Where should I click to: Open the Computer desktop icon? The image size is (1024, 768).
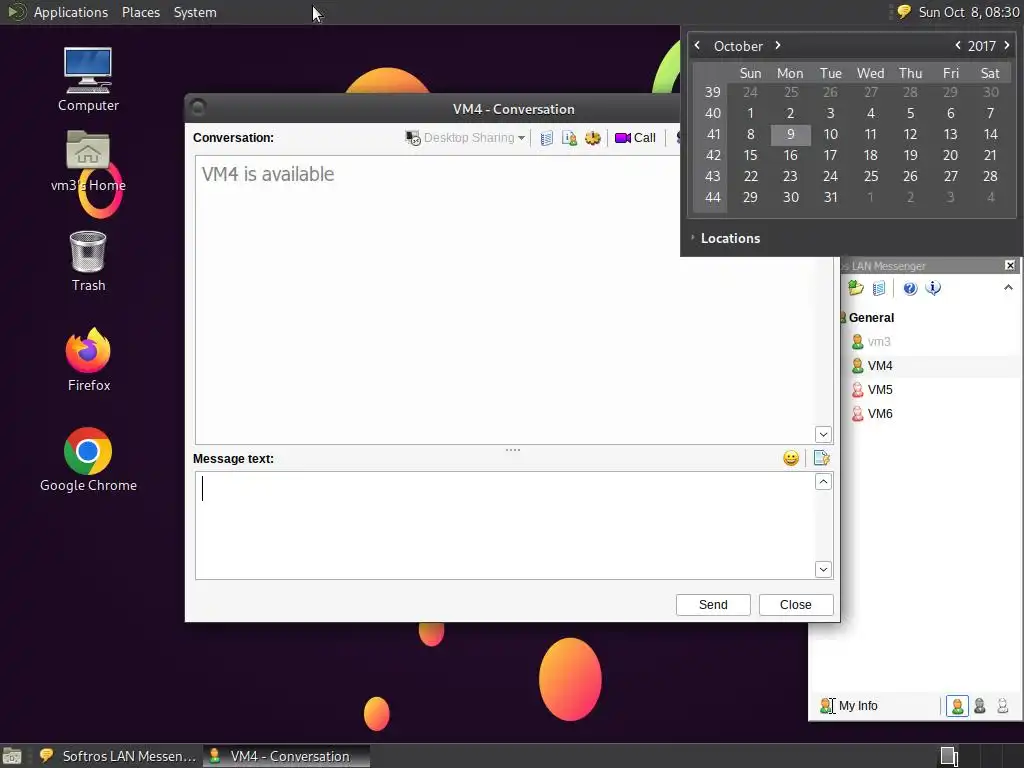[x=88, y=80]
